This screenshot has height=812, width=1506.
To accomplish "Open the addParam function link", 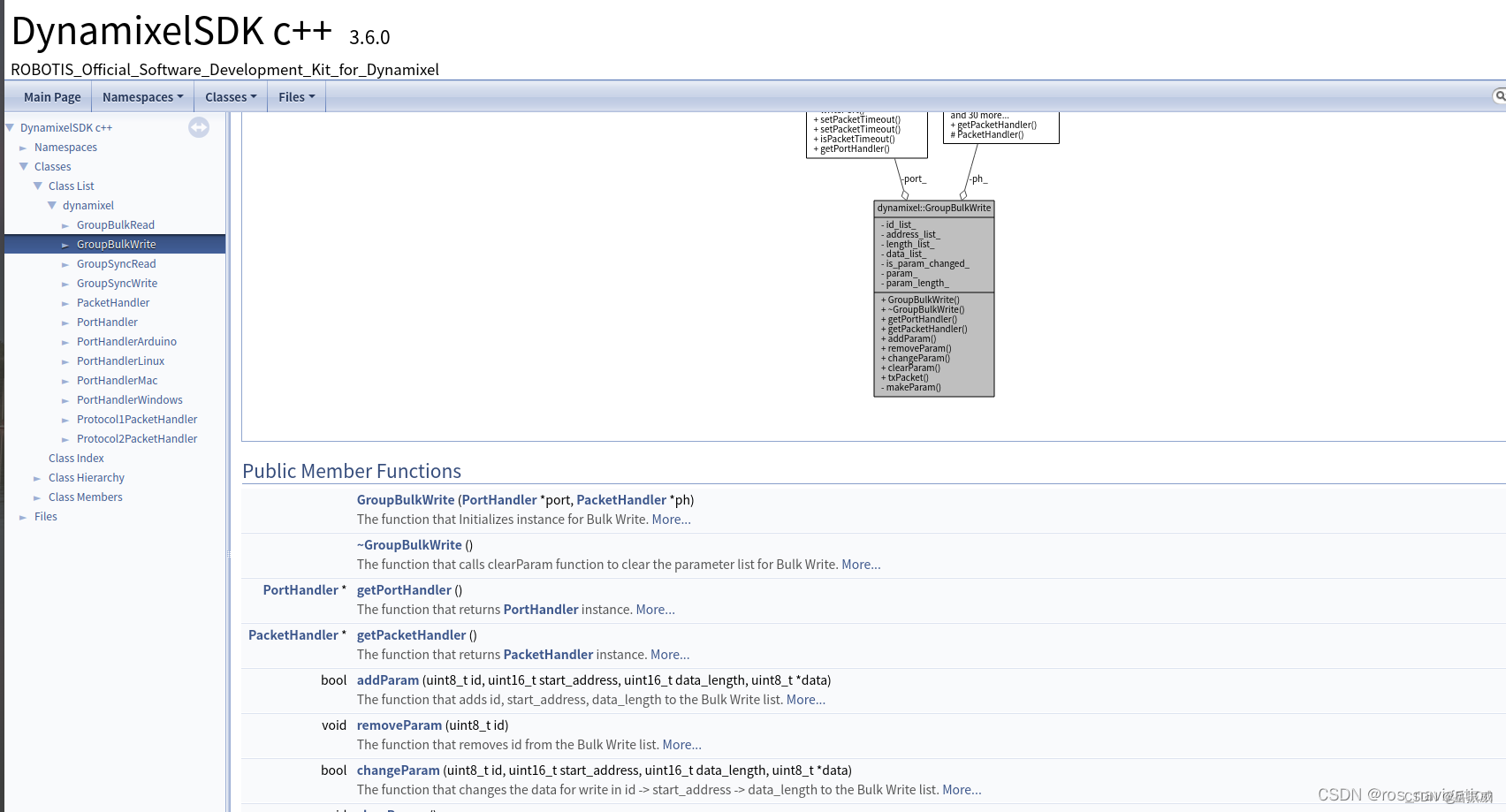I will (388, 680).
